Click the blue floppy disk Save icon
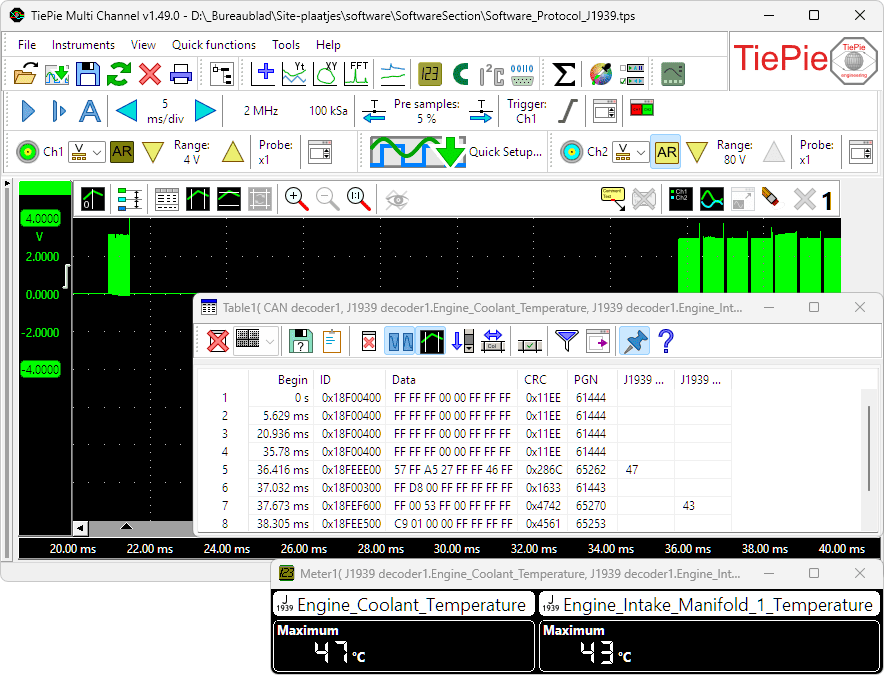Screen dimensions: 884x675 [x=88, y=73]
